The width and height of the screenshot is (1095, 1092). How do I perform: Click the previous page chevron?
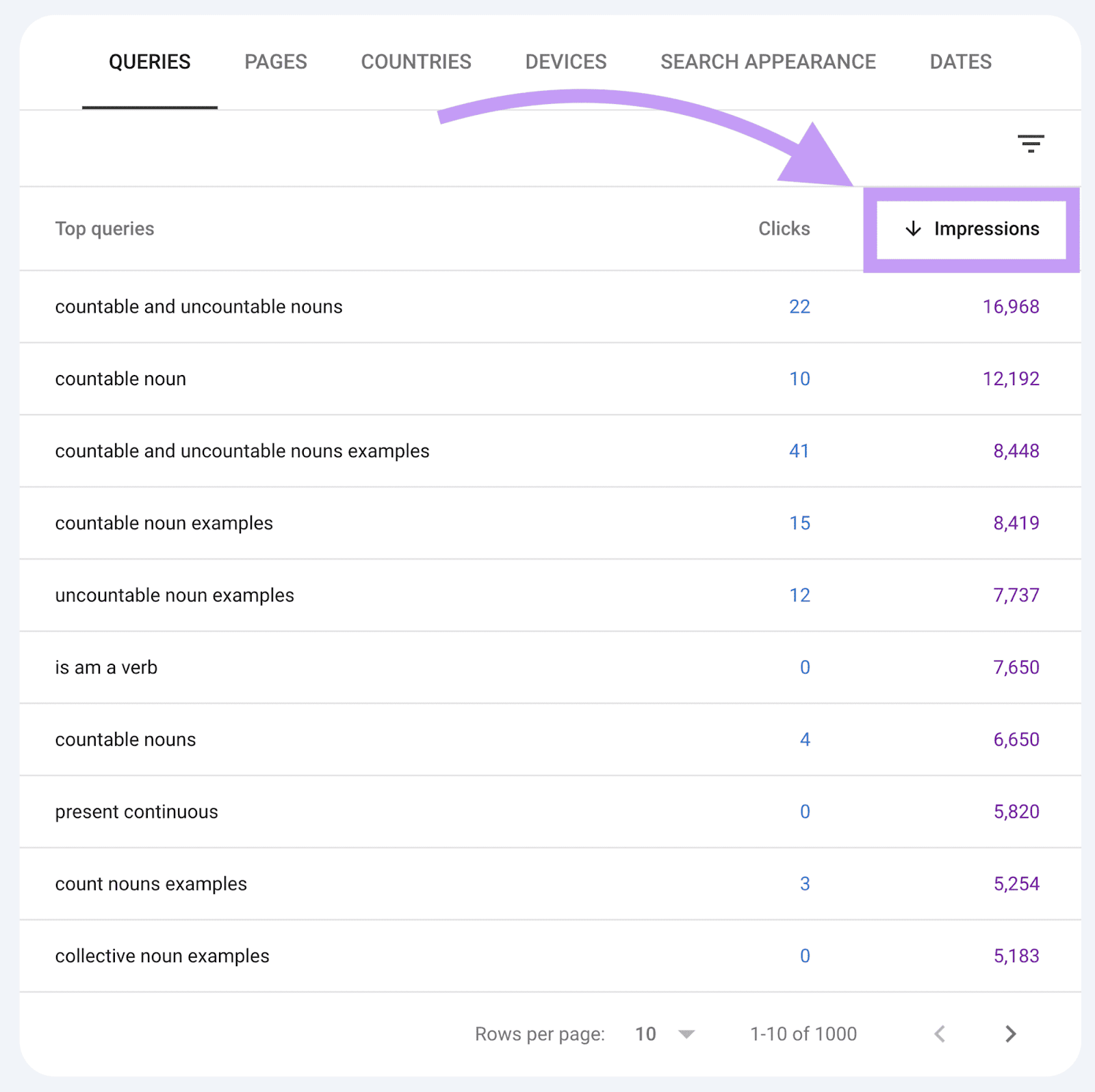[x=941, y=1034]
